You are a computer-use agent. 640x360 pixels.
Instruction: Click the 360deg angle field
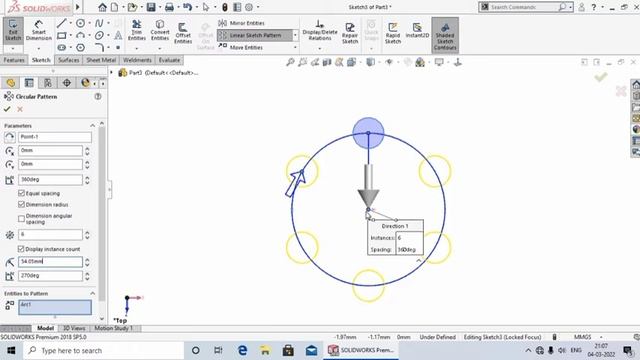pyautogui.click(x=50, y=180)
